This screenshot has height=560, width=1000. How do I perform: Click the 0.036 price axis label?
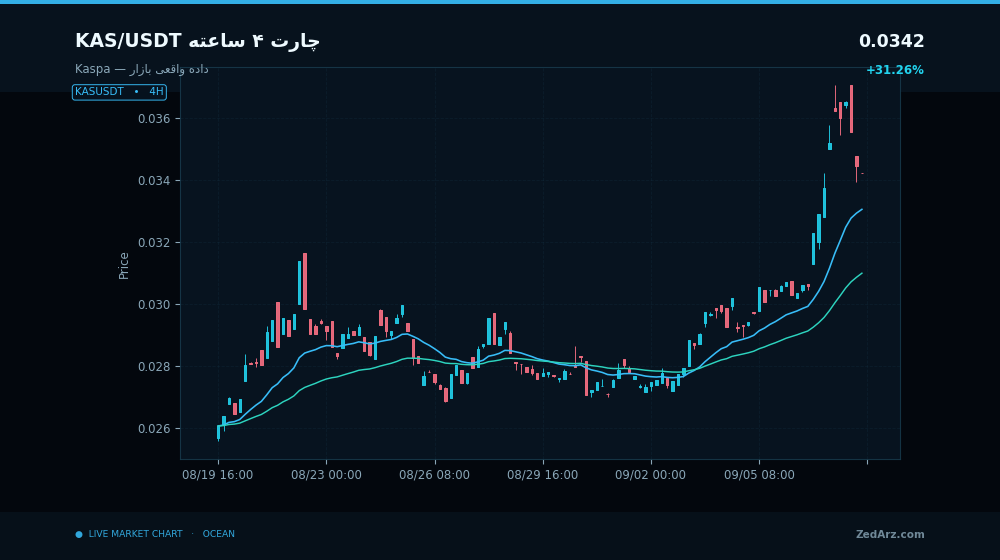tap(152, 119)
